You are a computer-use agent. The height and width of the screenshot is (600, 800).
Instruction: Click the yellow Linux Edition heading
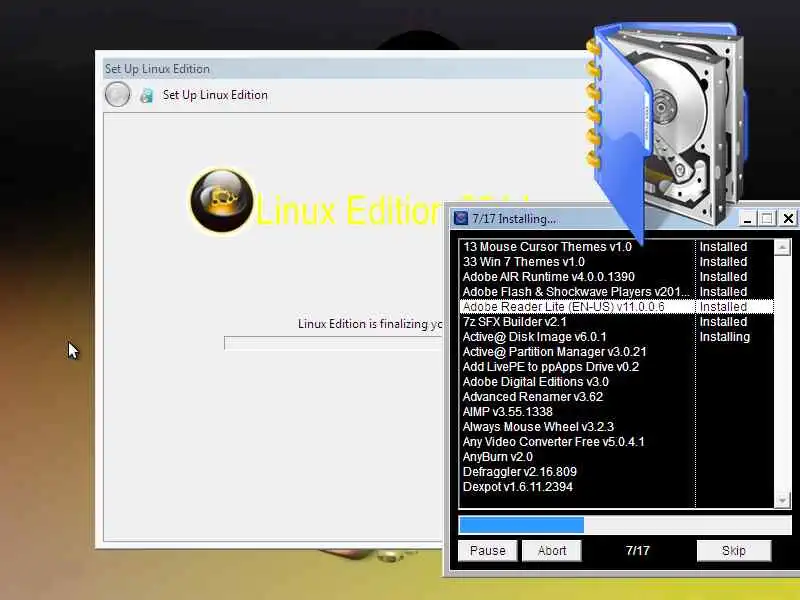tap(348, 210)
